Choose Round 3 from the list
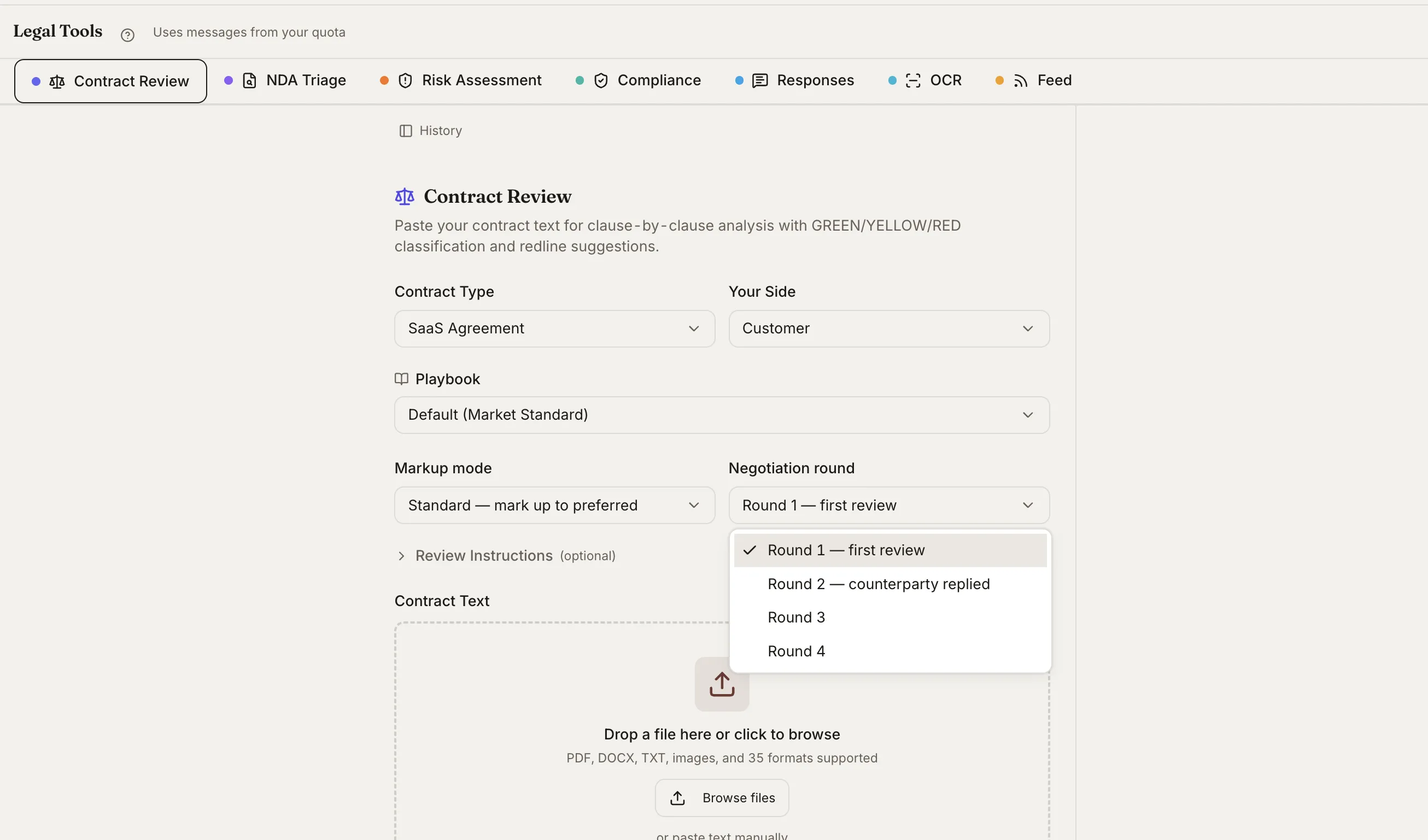Viewport: 1428px width, 840px height. point(890,618)
